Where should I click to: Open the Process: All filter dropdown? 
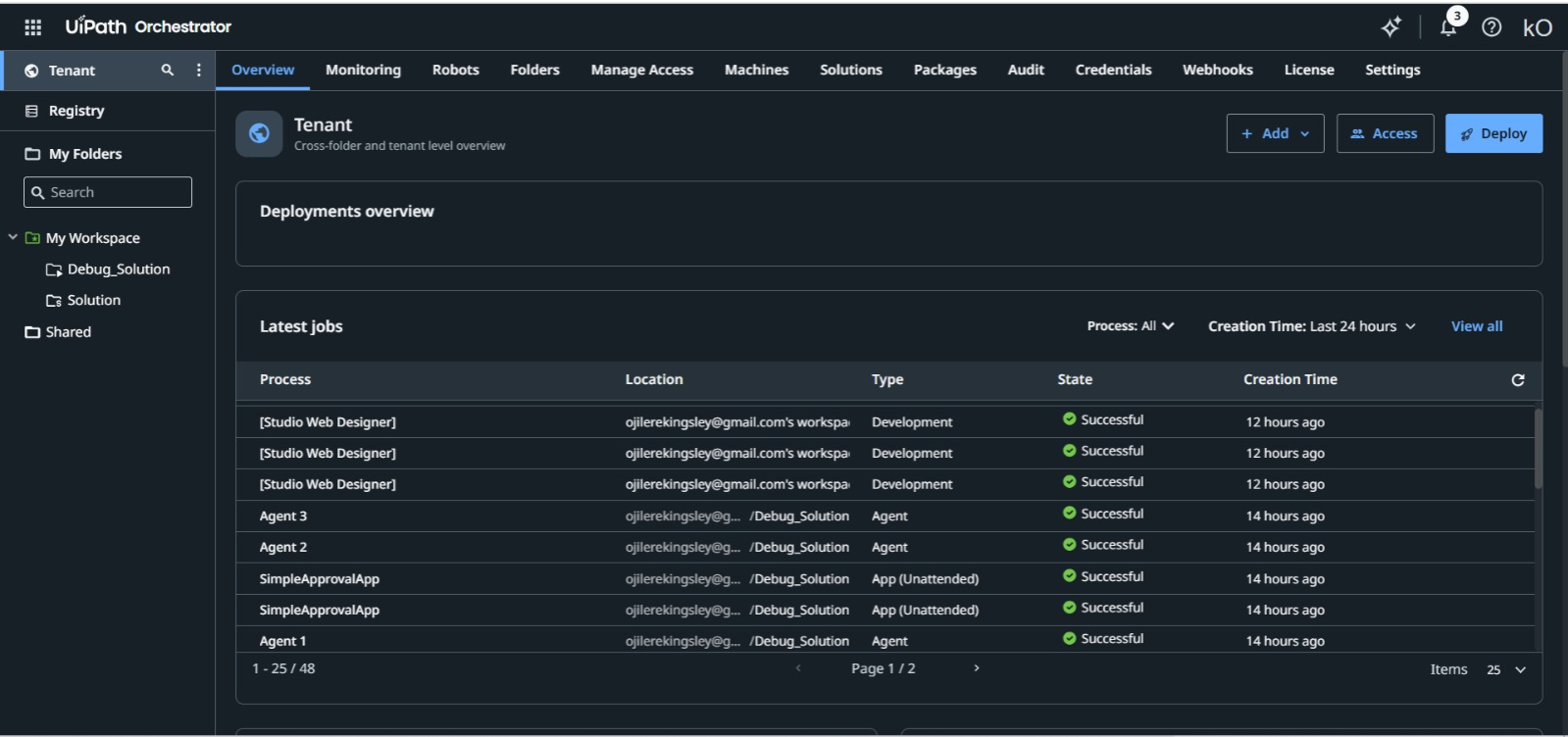1131,326
